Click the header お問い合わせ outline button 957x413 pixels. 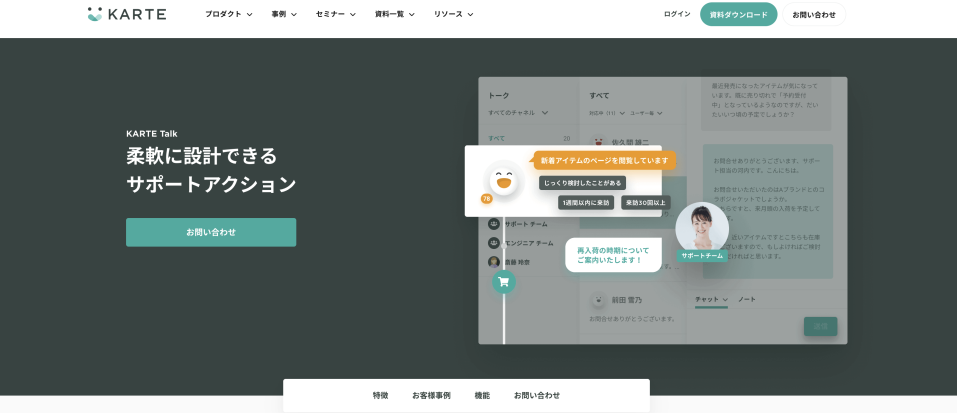(x=814, y=14)
